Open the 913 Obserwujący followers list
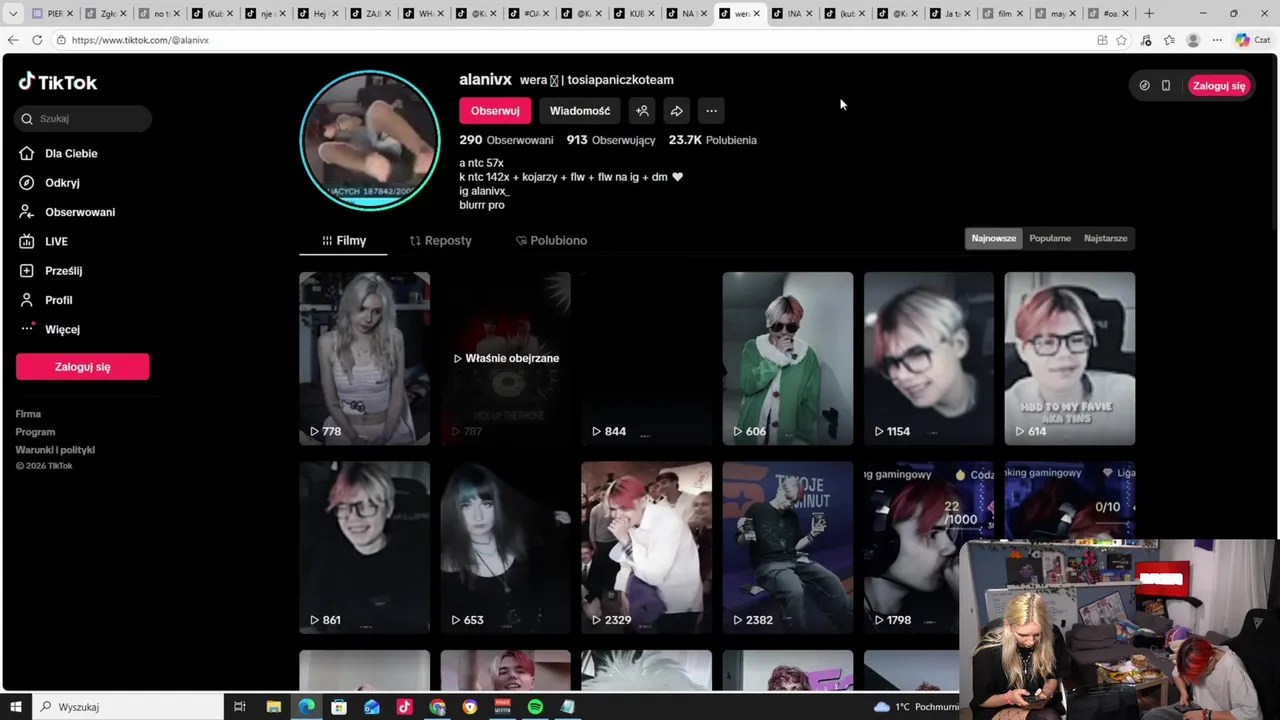The width and height of the screenshot is (1280, 720). [x=611, y=140]
